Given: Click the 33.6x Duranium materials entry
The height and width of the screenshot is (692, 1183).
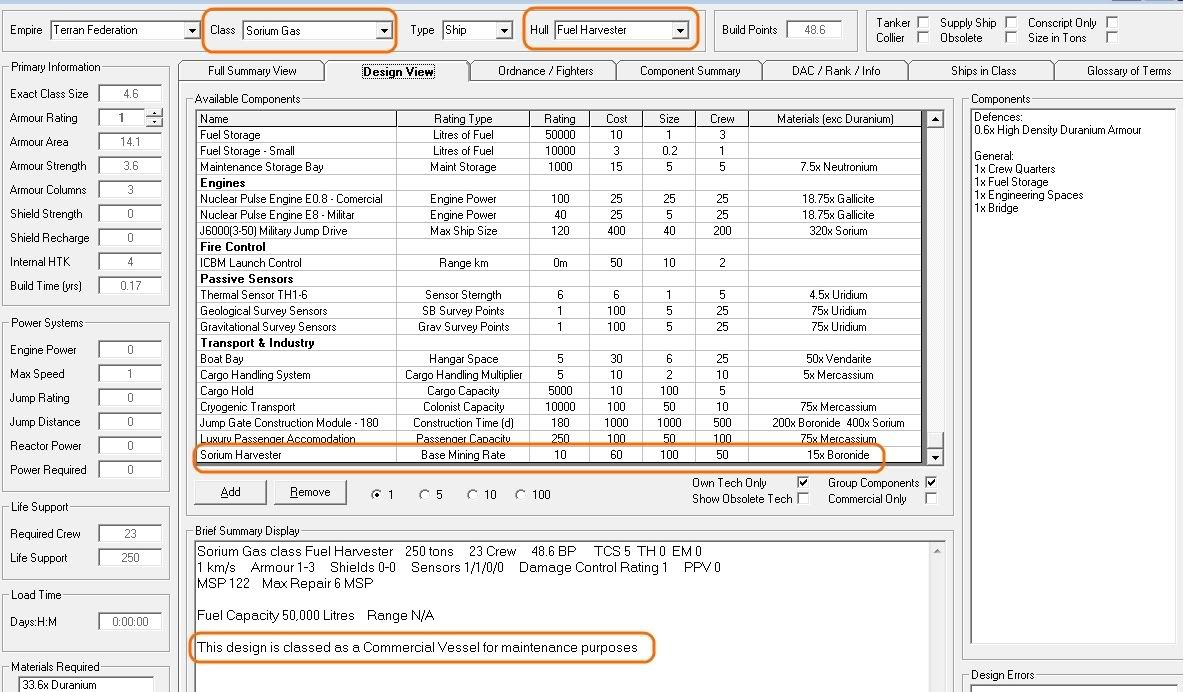Looking at the screenshot, I should [60, 685].
